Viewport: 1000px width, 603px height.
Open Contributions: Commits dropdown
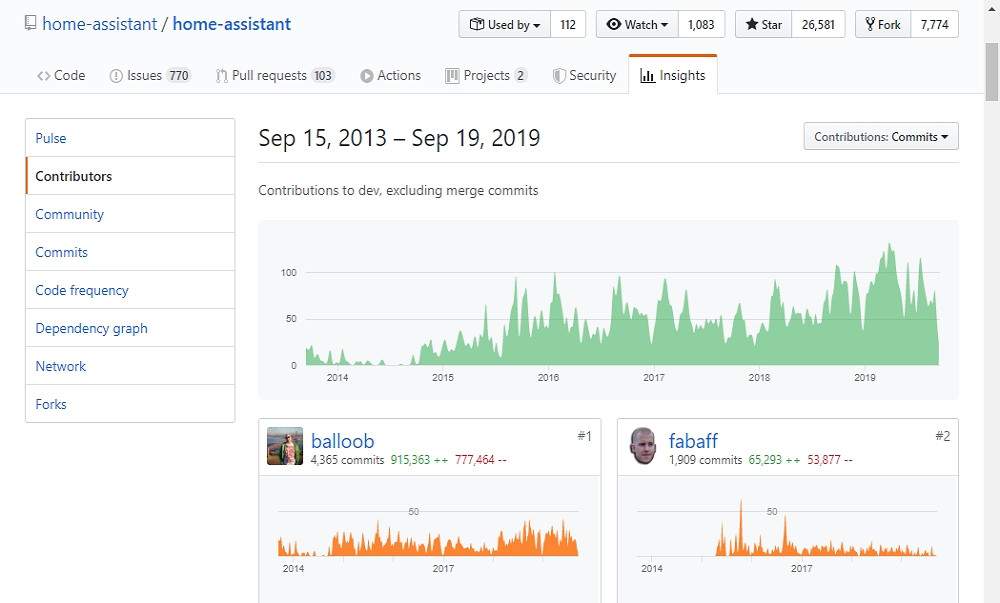pyautogui.click(x=881, y=136)
